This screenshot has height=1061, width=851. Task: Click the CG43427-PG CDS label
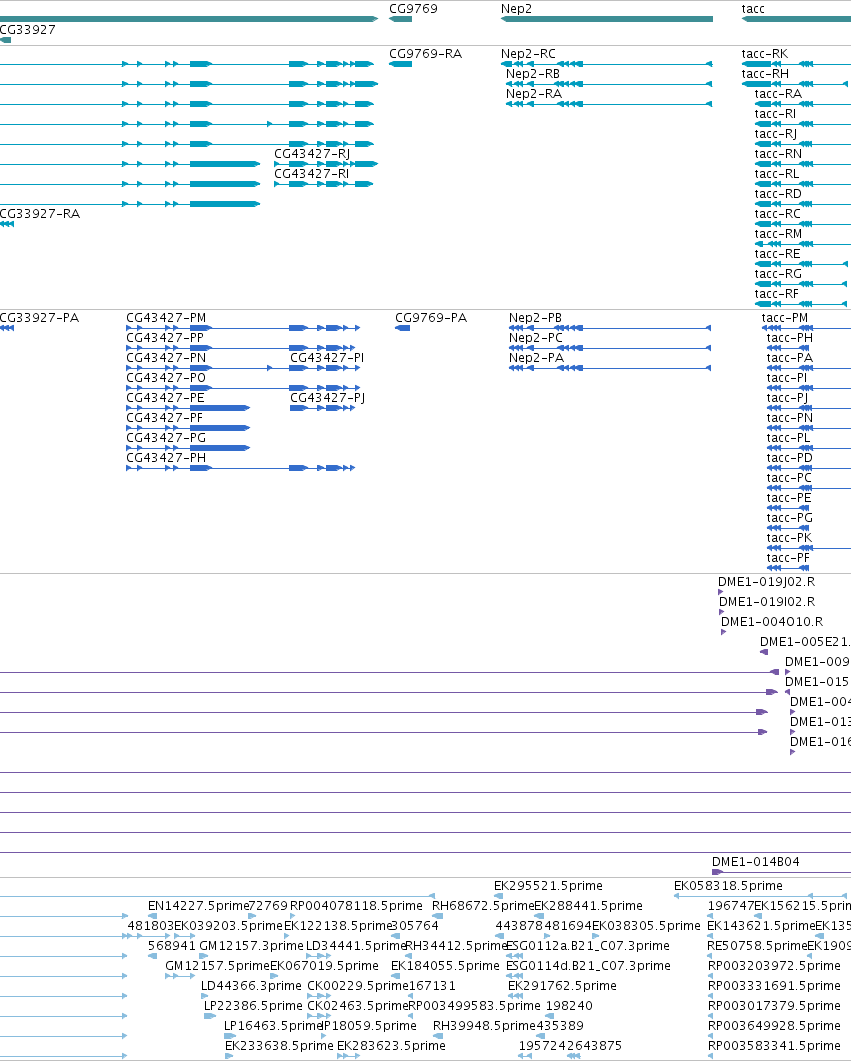166,438
